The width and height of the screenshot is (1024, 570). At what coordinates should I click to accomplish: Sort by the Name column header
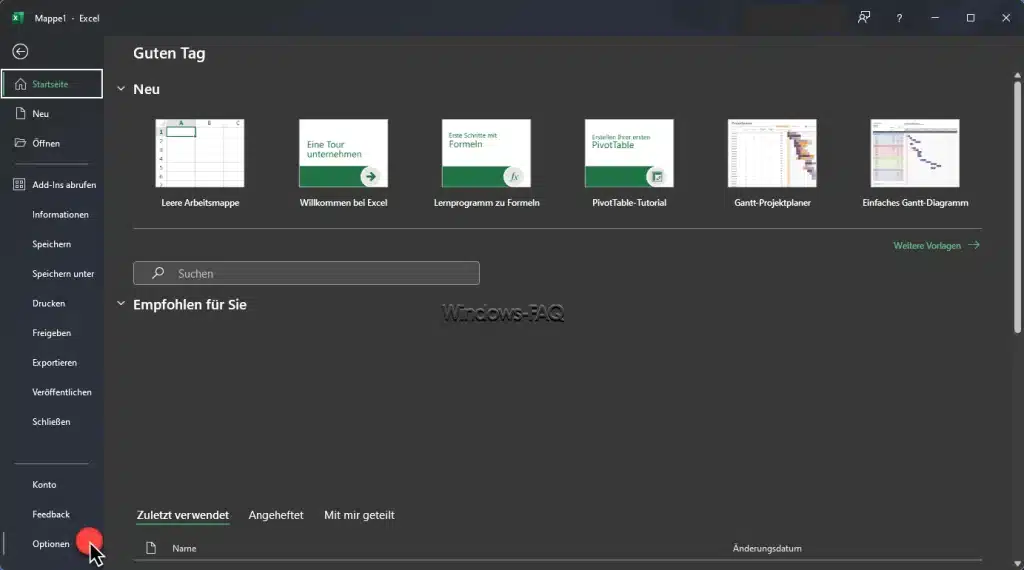click(x=184, y=548)
